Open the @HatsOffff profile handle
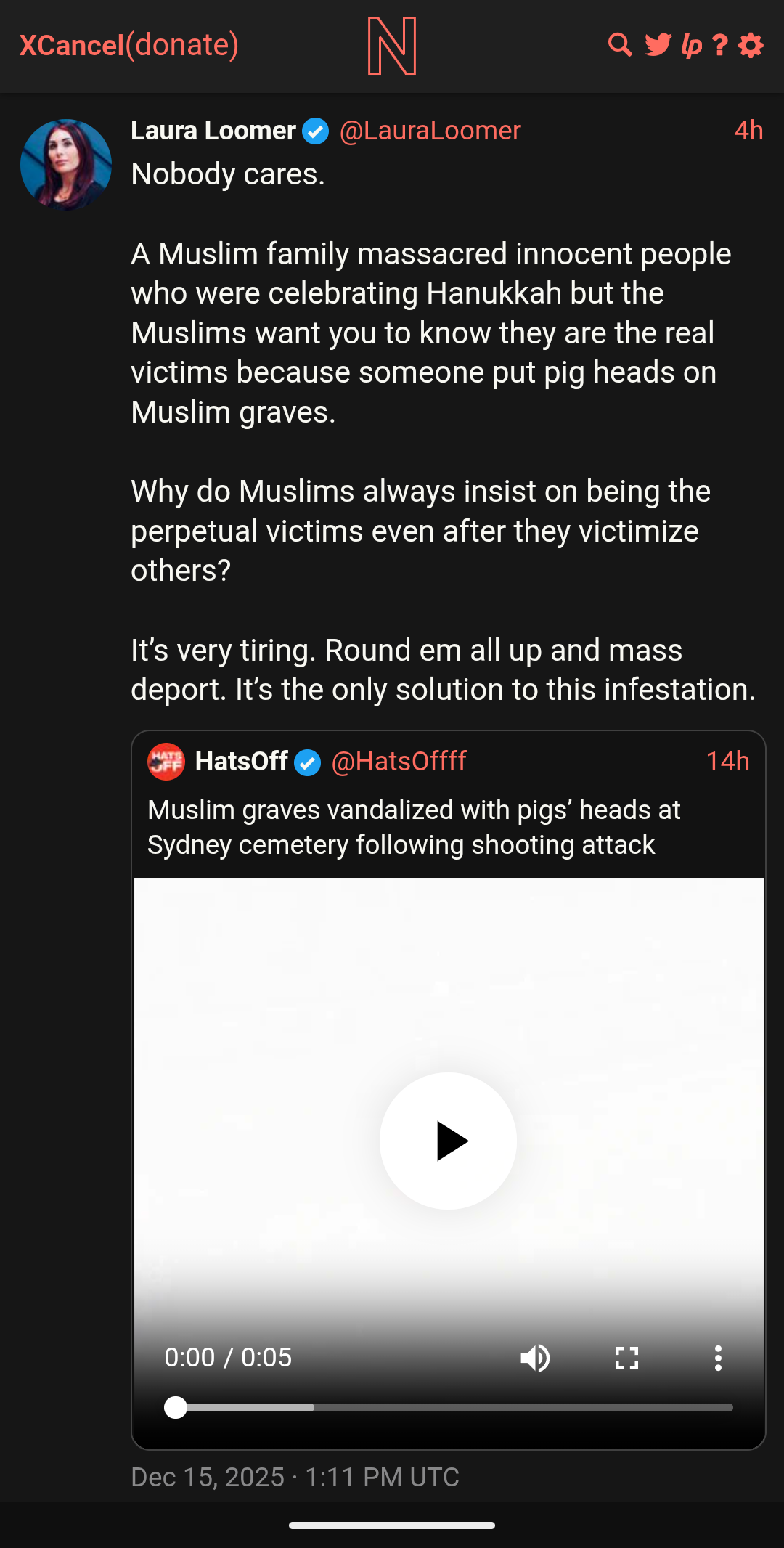Image resolution: width=784 pixels, height=1548 pixels. pyautogui.click(x=399, y=762)
